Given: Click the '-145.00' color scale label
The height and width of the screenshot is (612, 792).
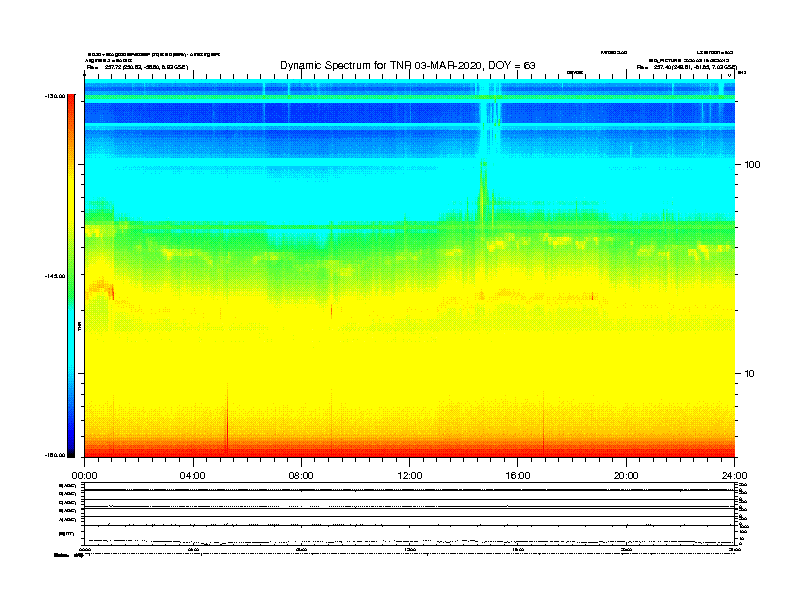Looking at the screenshot, I should pos(55,276).
